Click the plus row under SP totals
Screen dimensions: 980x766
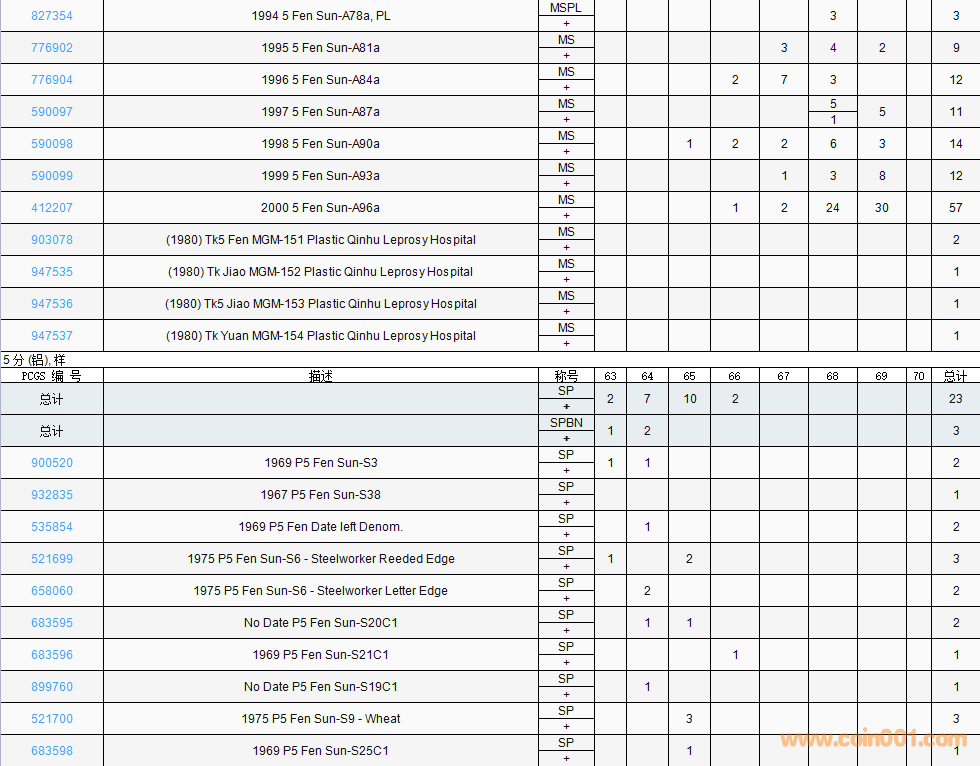pyautogui.click(x=566, y=407)
